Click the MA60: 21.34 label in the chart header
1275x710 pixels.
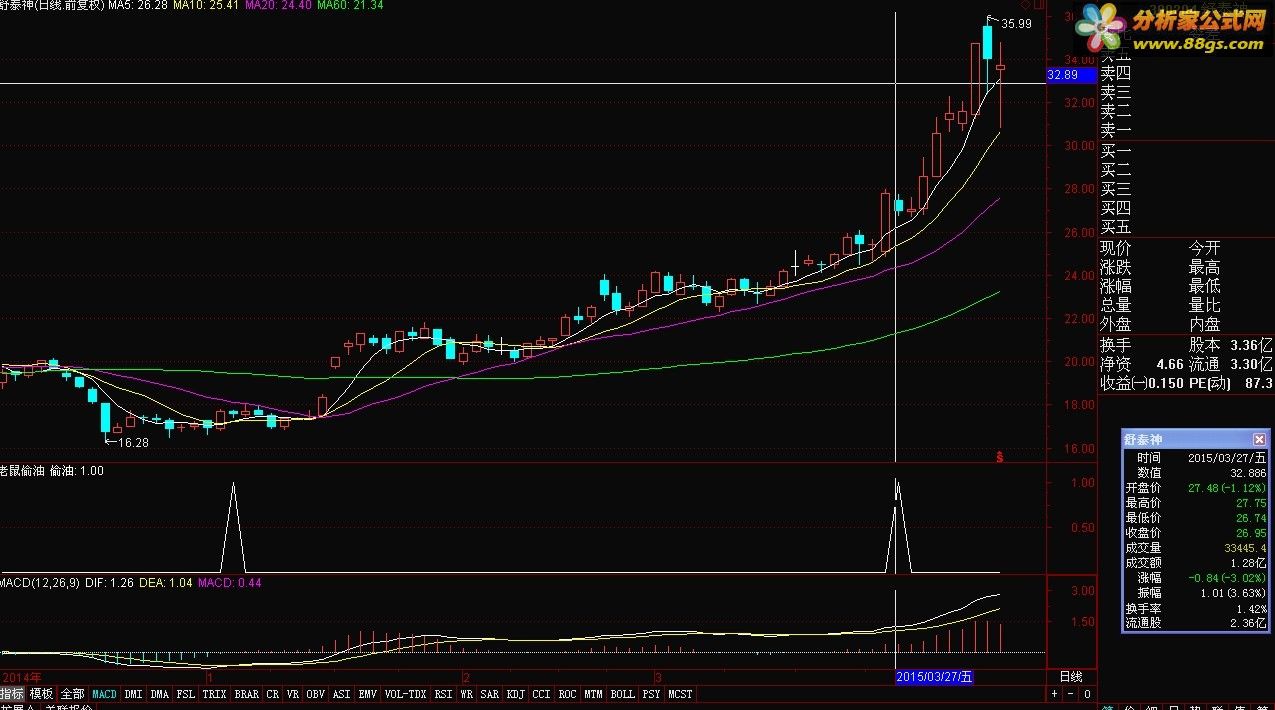pyautogui.click(x=350, y=5)
